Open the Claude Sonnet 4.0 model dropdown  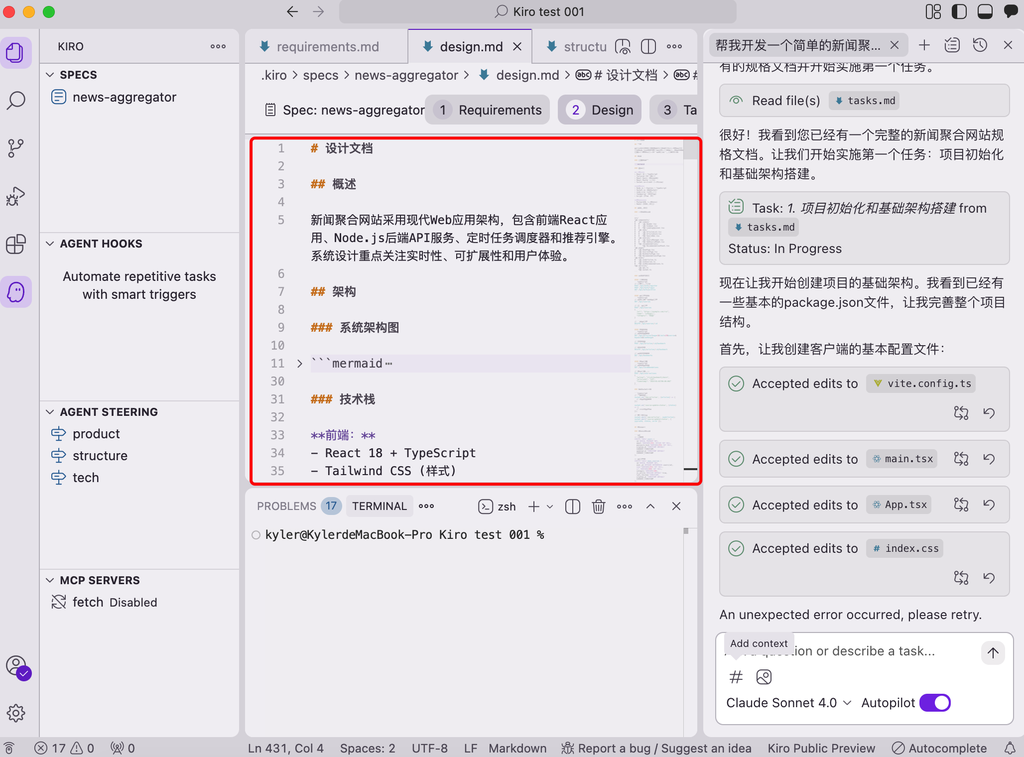[789, 703]
